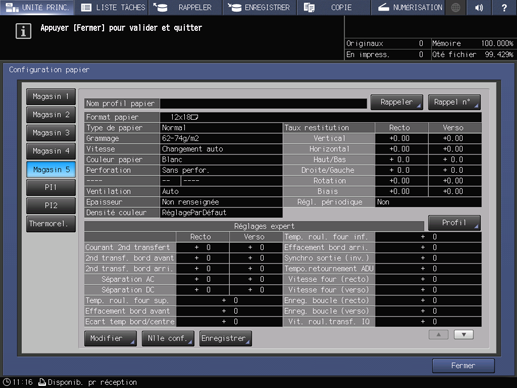Open help with the question mark icon

[x=504, y=7]
